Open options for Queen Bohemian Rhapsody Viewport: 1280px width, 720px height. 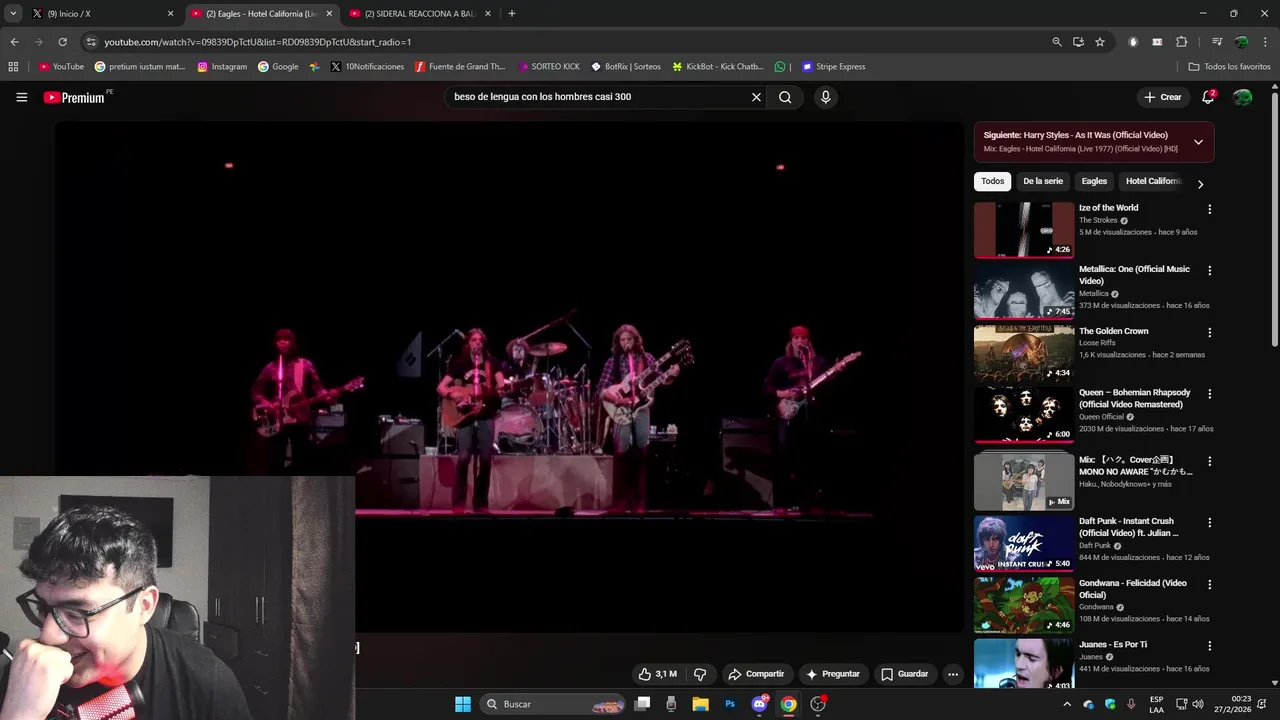coord(1209,395)
